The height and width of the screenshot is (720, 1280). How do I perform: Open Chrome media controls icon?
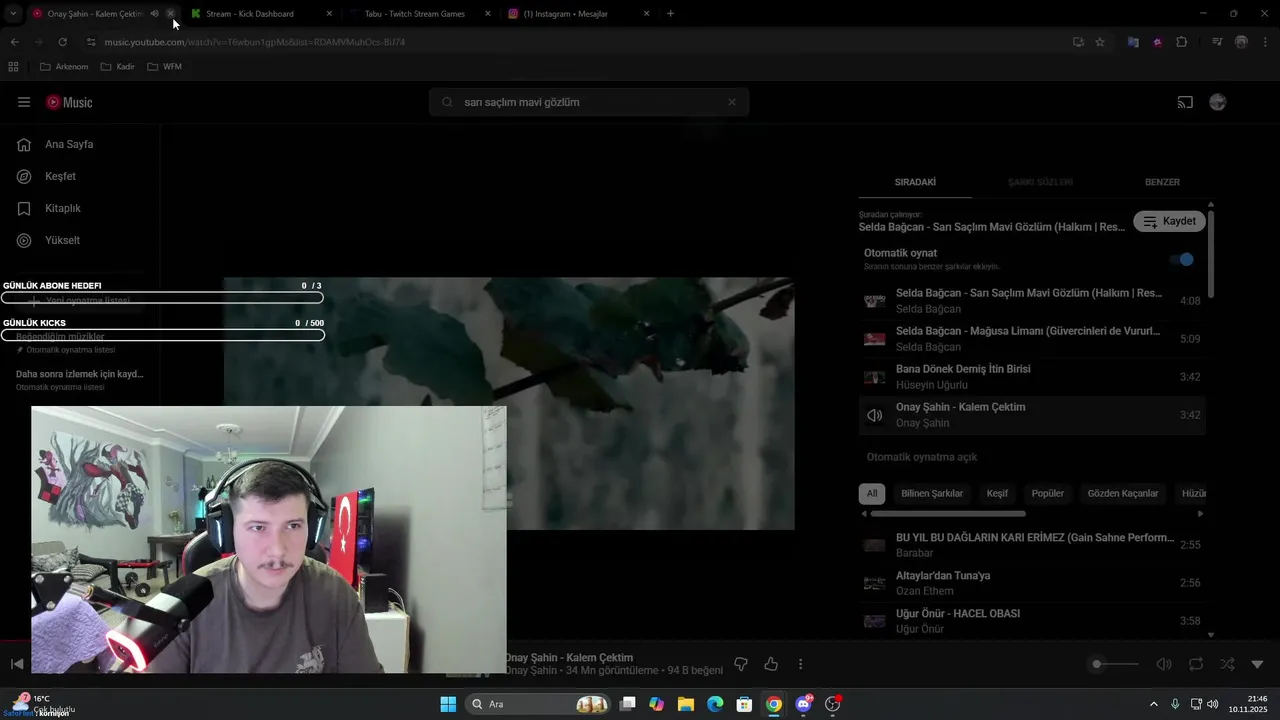pyautogui.click(x=1217, y=42)
